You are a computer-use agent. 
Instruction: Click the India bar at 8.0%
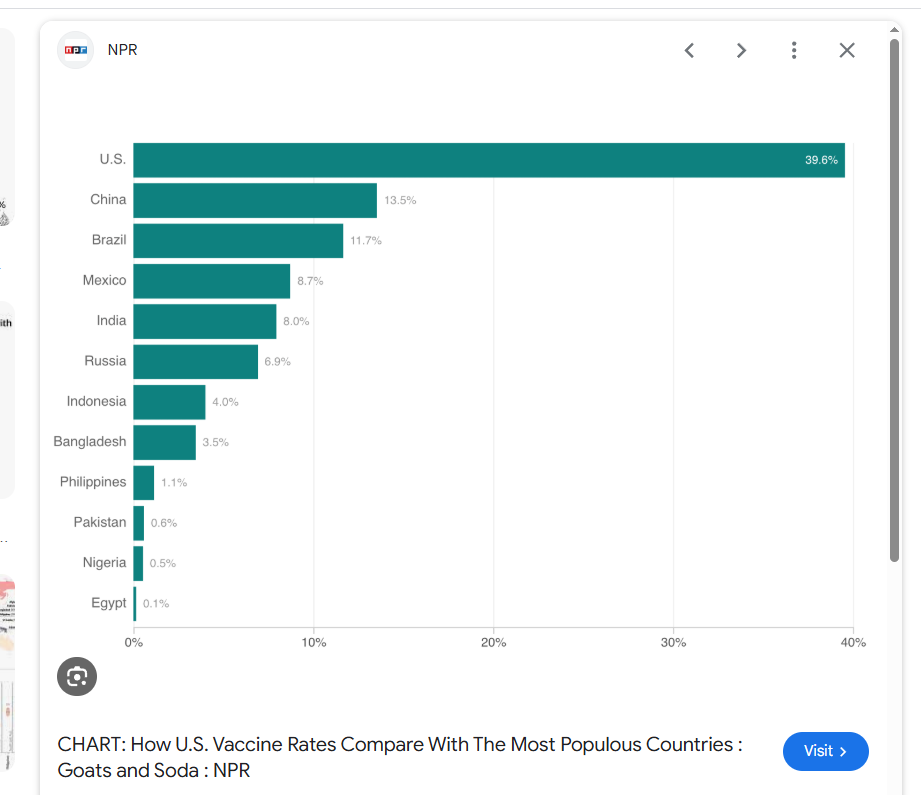(x=205, y=321)
